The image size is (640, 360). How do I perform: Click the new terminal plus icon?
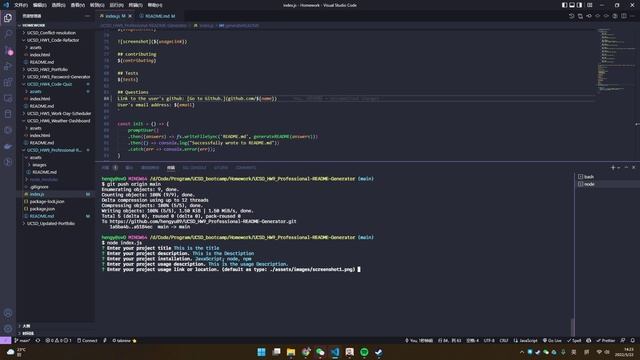pyautogui.click(x=613, y=167)
